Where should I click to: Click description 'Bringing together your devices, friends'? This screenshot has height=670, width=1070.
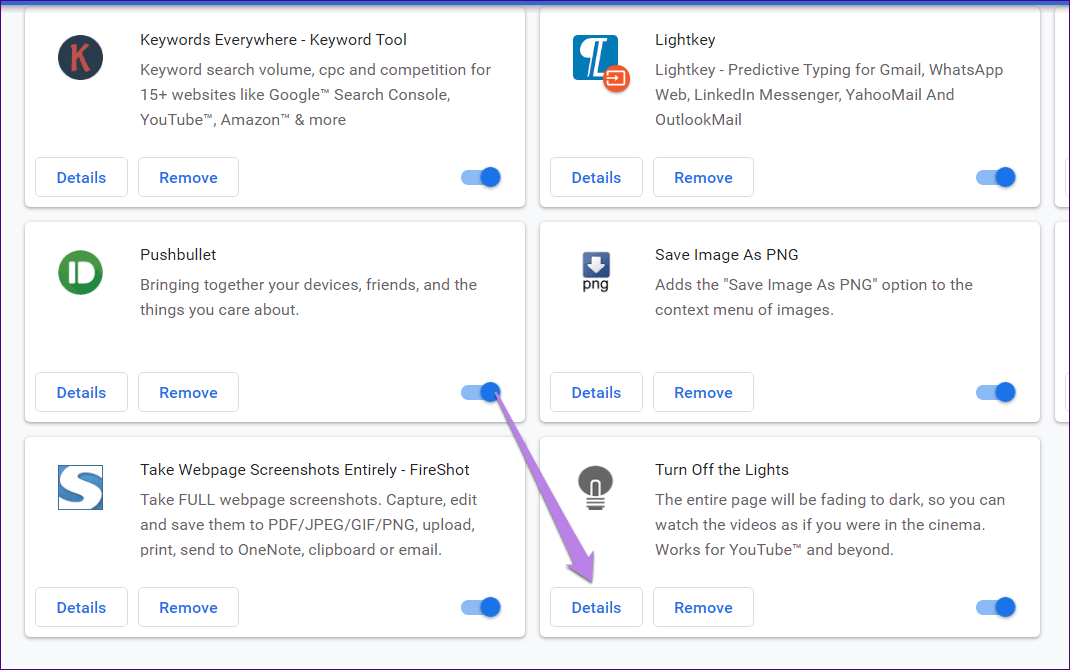(x=308, y=297)
